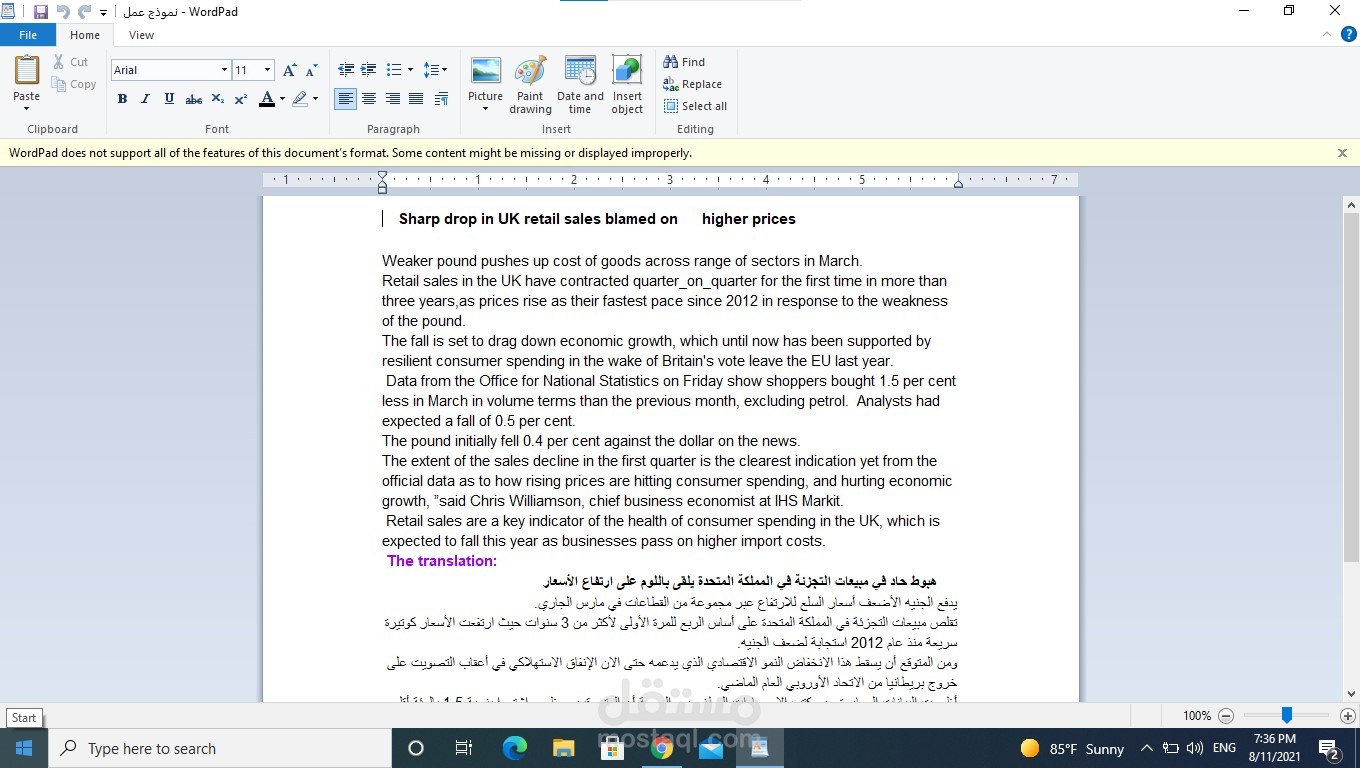Insert the date and time

point(580,85)
